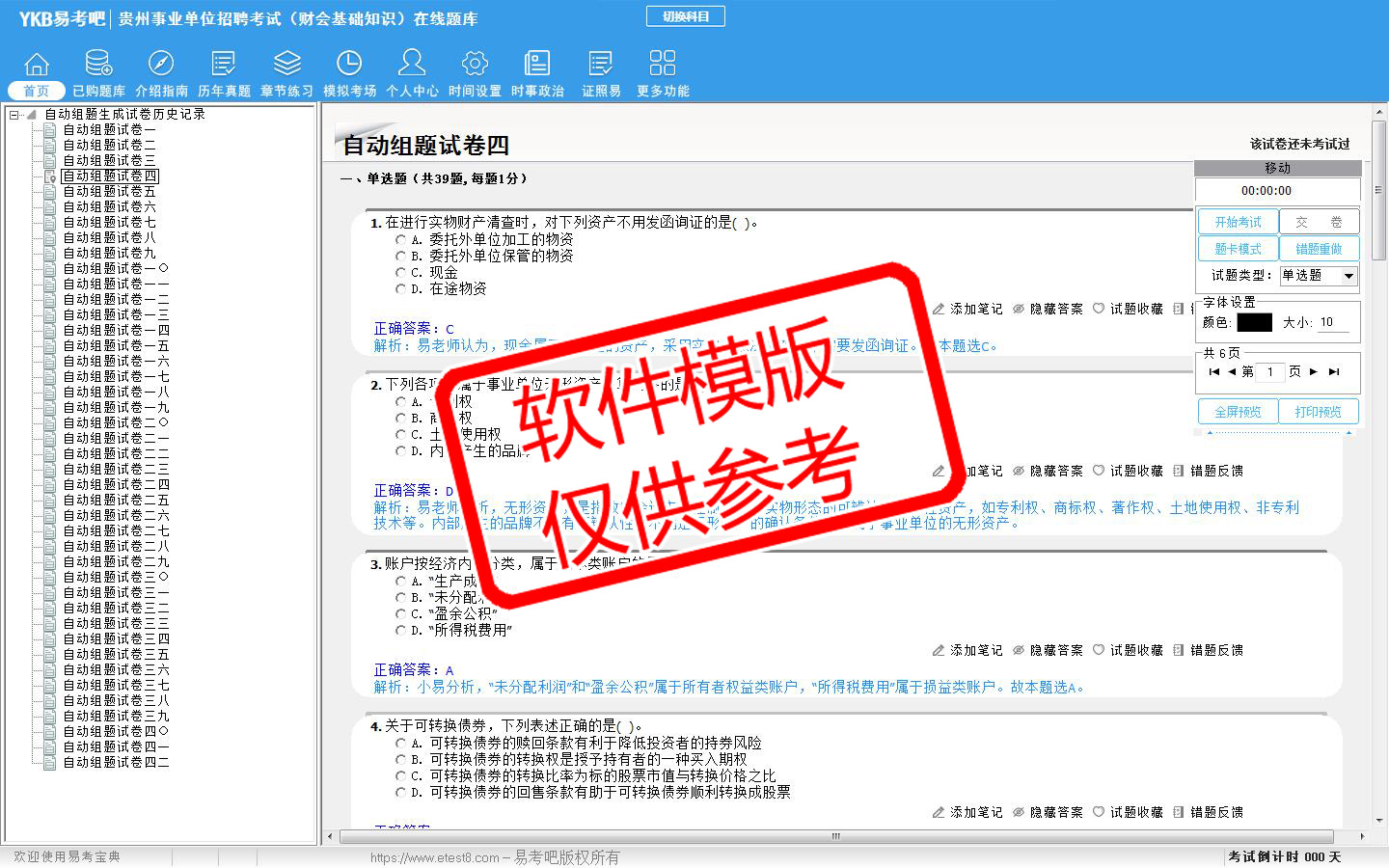Open 时间设置 gear icon
This screenshot has height=868, width=1389.
(475, 65)
